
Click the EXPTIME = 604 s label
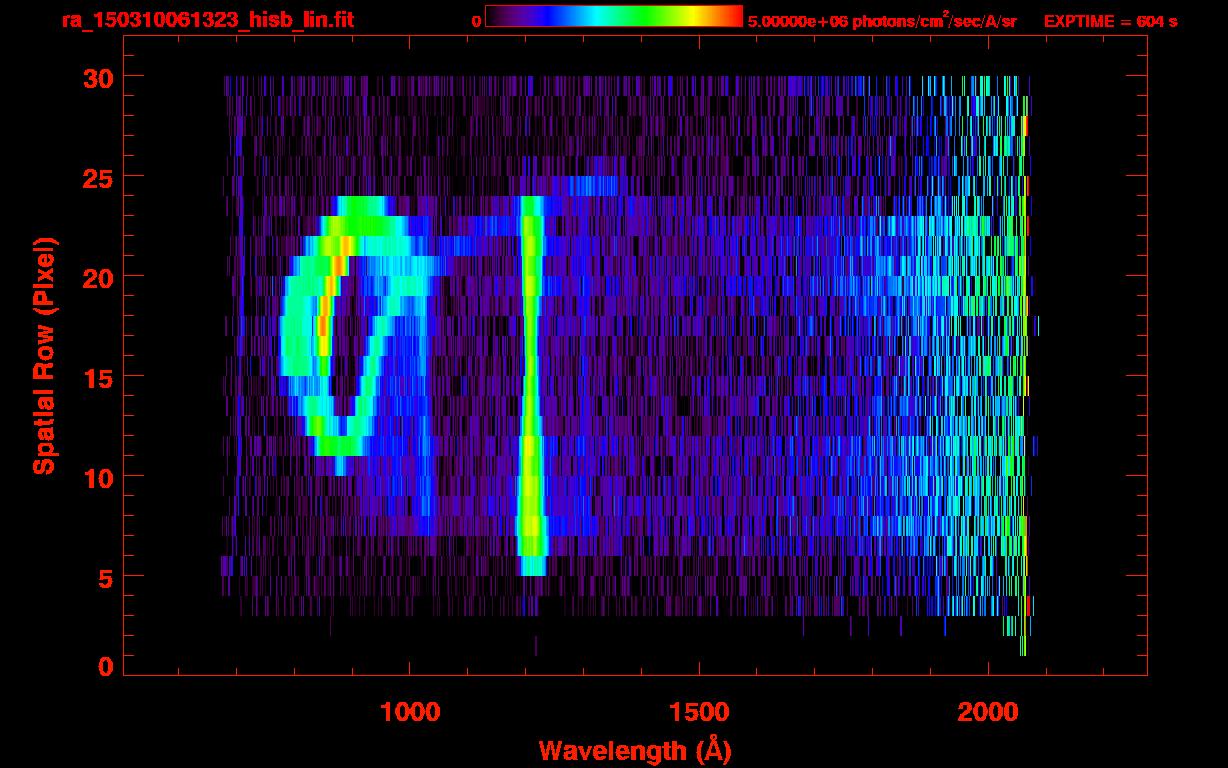click(x=1110, y=20)
